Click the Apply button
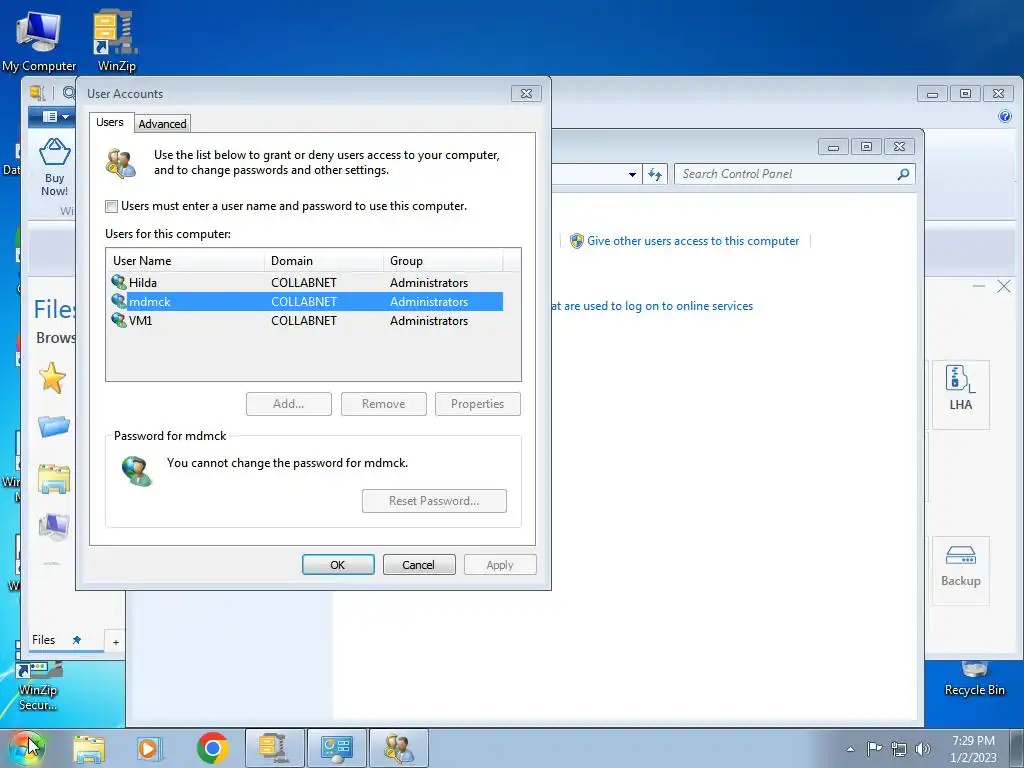The height and width of the screenshot is (768, 1024). click(x=500, y=565)
